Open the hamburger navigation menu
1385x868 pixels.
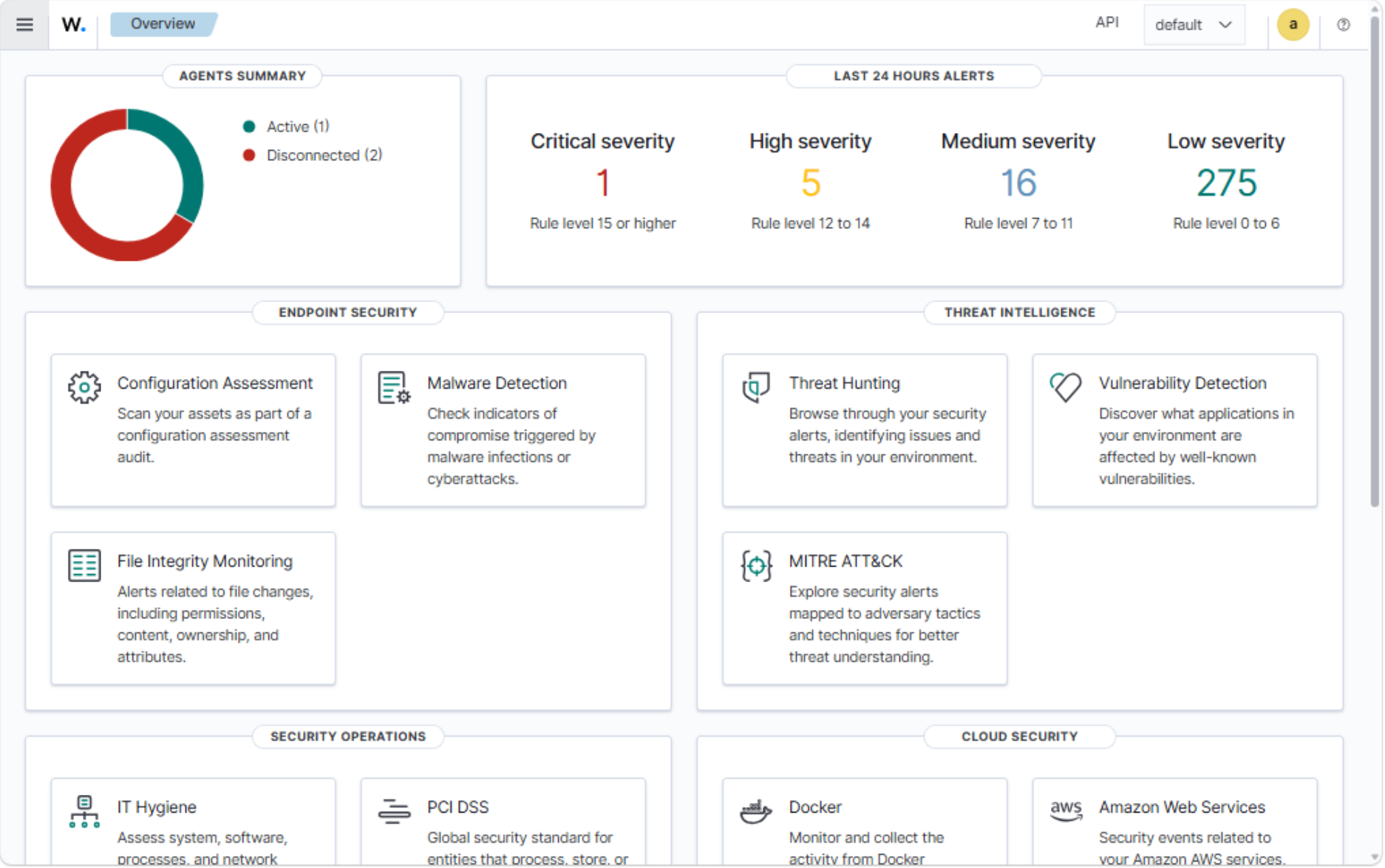[24, 24]
